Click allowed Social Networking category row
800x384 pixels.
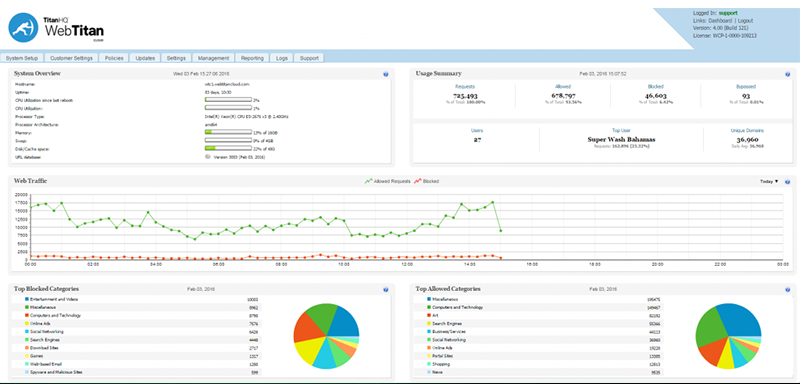click(539, 340)
